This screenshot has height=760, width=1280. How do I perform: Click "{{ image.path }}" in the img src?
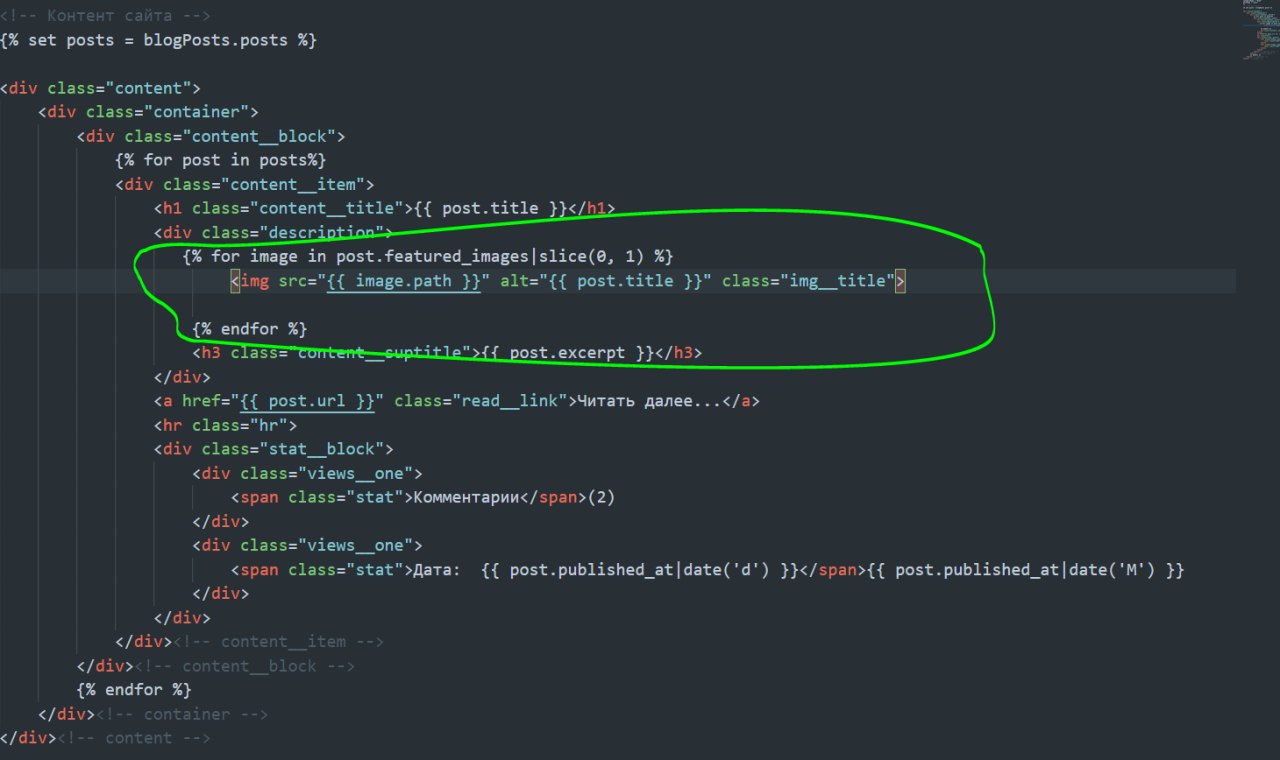click(x=405, y=281)
